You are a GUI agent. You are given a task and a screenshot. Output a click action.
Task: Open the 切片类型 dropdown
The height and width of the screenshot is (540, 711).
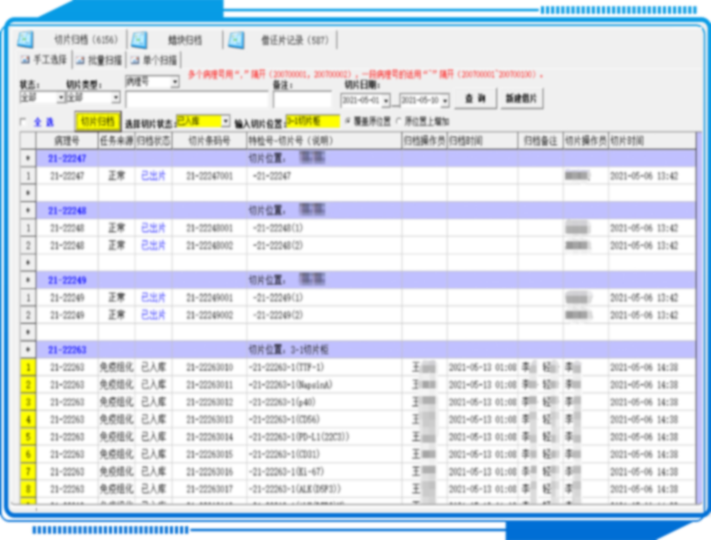point(116,98)
